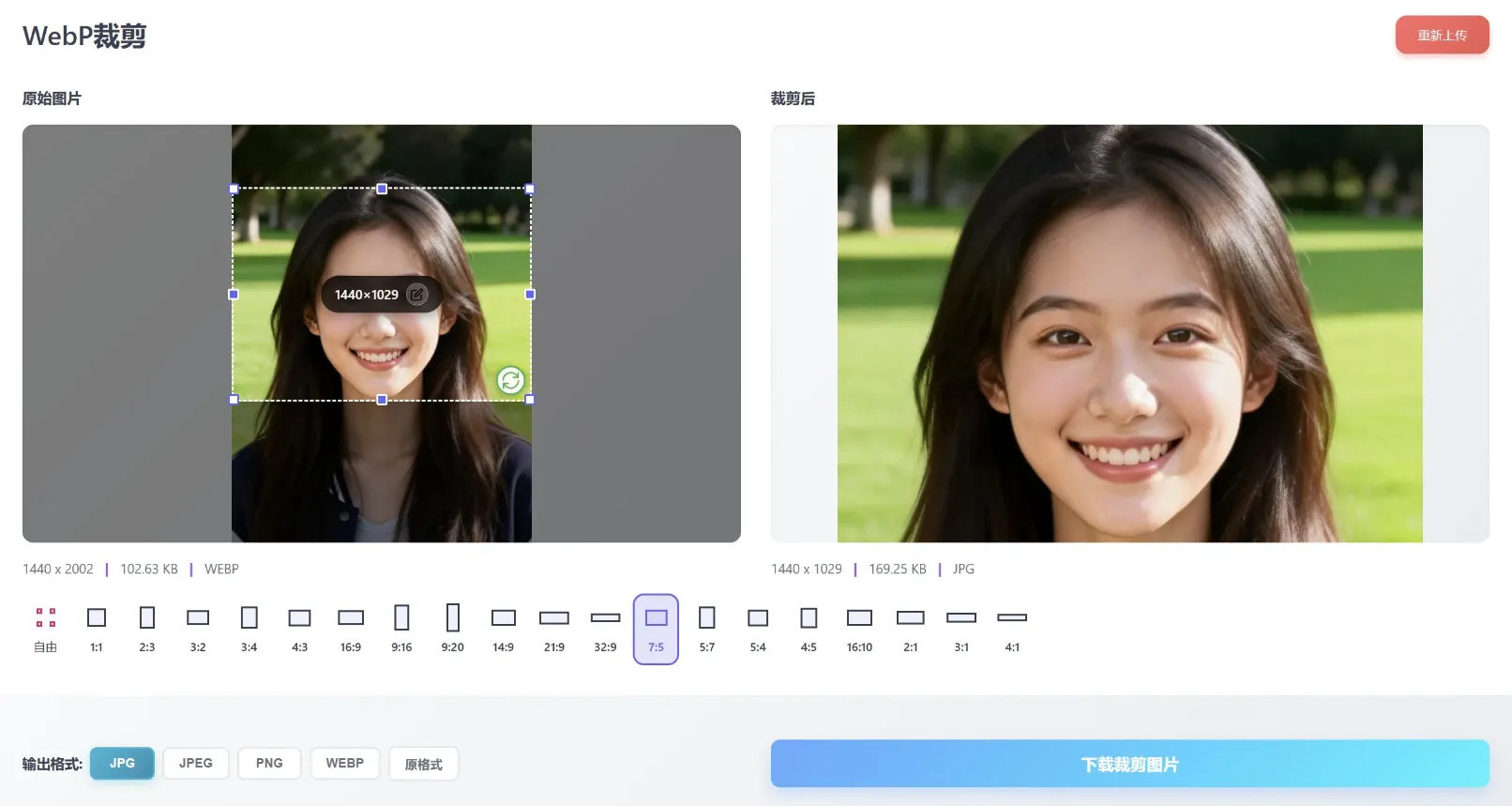Click the highlighted 7:5 ratio
The width and height of the screenshot is (1512, 806).
(x=656, y=629)
